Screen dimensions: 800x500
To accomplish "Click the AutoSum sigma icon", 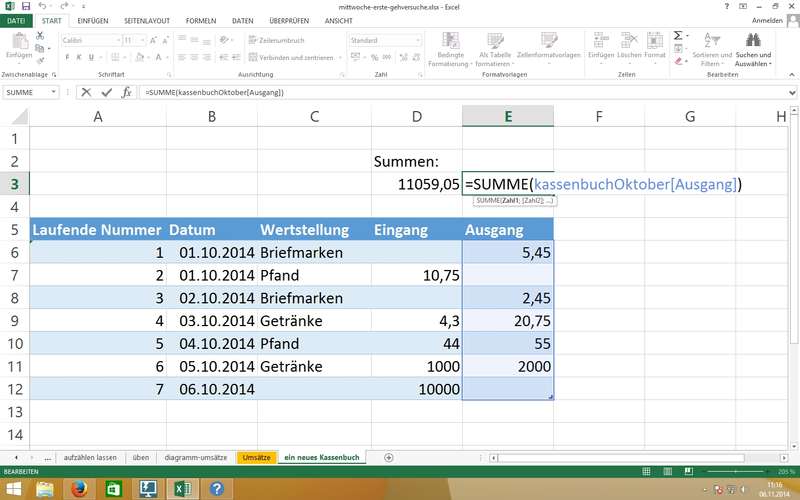I will tap(677, 35).
